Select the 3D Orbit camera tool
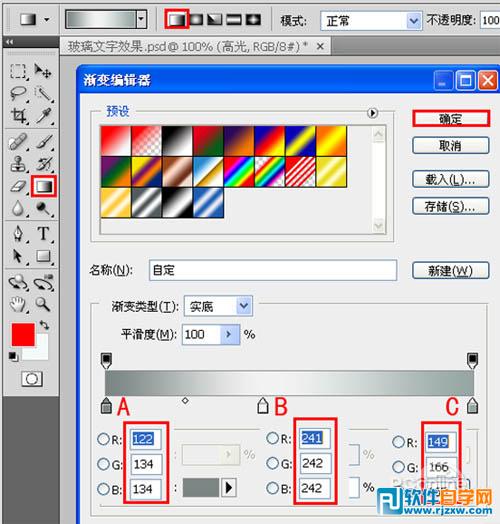 (44, 283)
